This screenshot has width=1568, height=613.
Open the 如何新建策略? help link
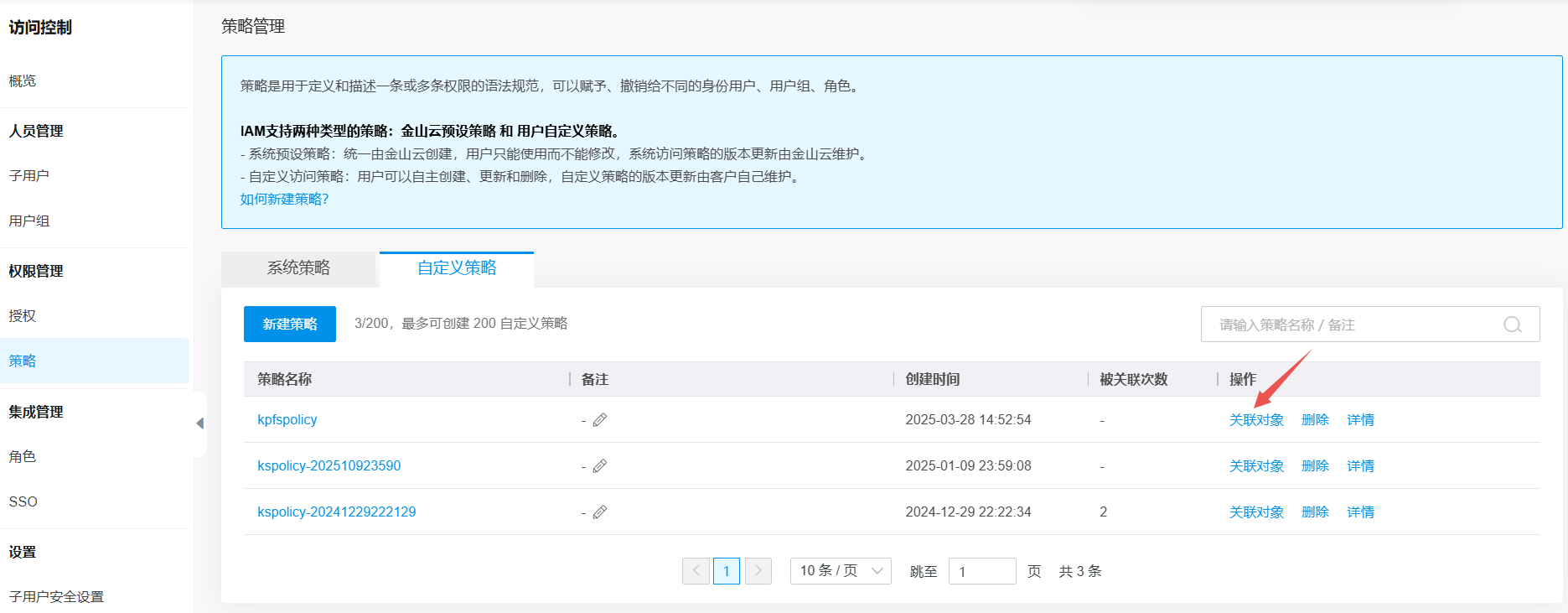pyautogui.click(x=284, y=200)
